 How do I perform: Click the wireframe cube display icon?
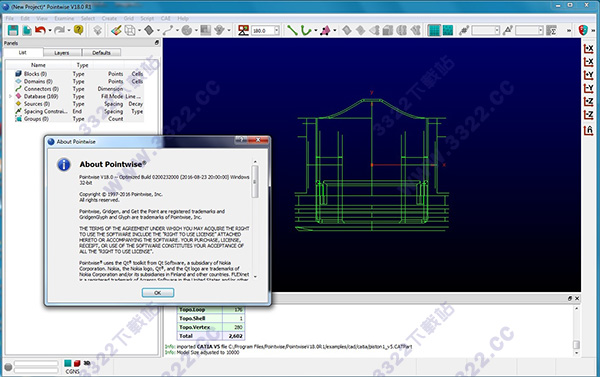tap(130, 30)
